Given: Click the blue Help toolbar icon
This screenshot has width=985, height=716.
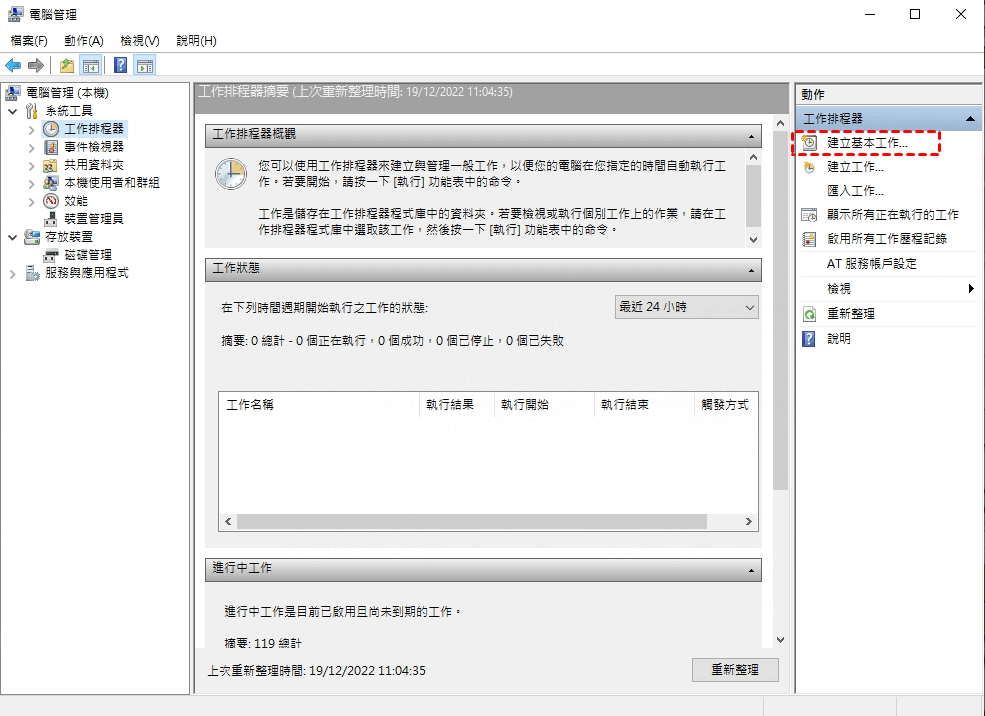Looking at the screenshot, I should (x=121, y=65).
